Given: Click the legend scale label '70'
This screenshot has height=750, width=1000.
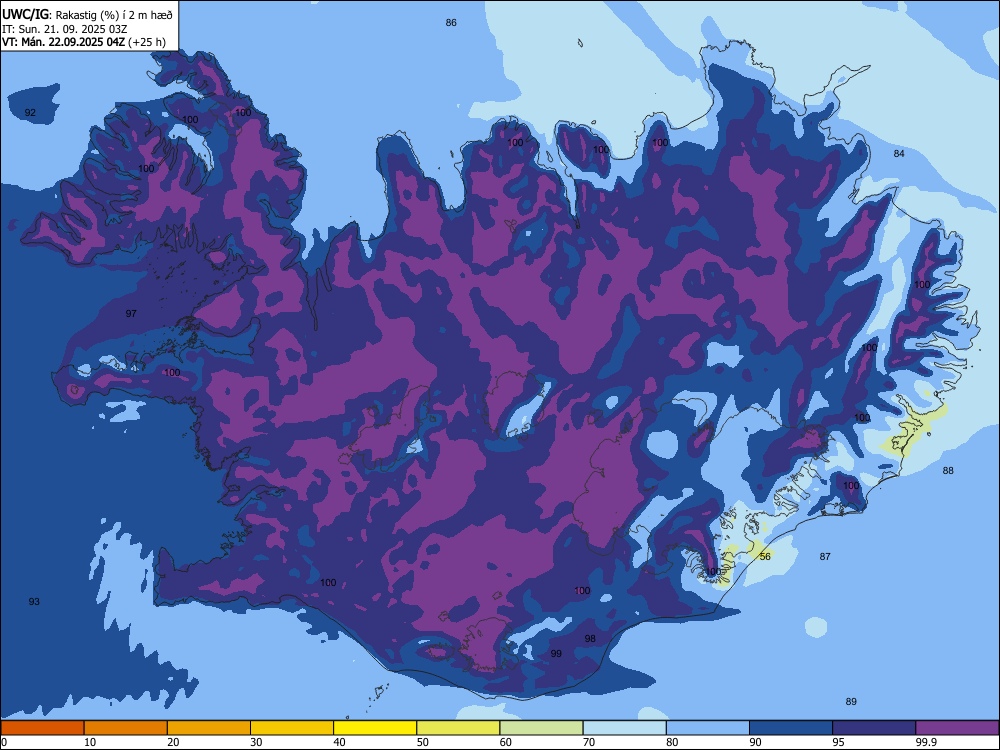Looking at the screenshot, I should coord(589,742).
